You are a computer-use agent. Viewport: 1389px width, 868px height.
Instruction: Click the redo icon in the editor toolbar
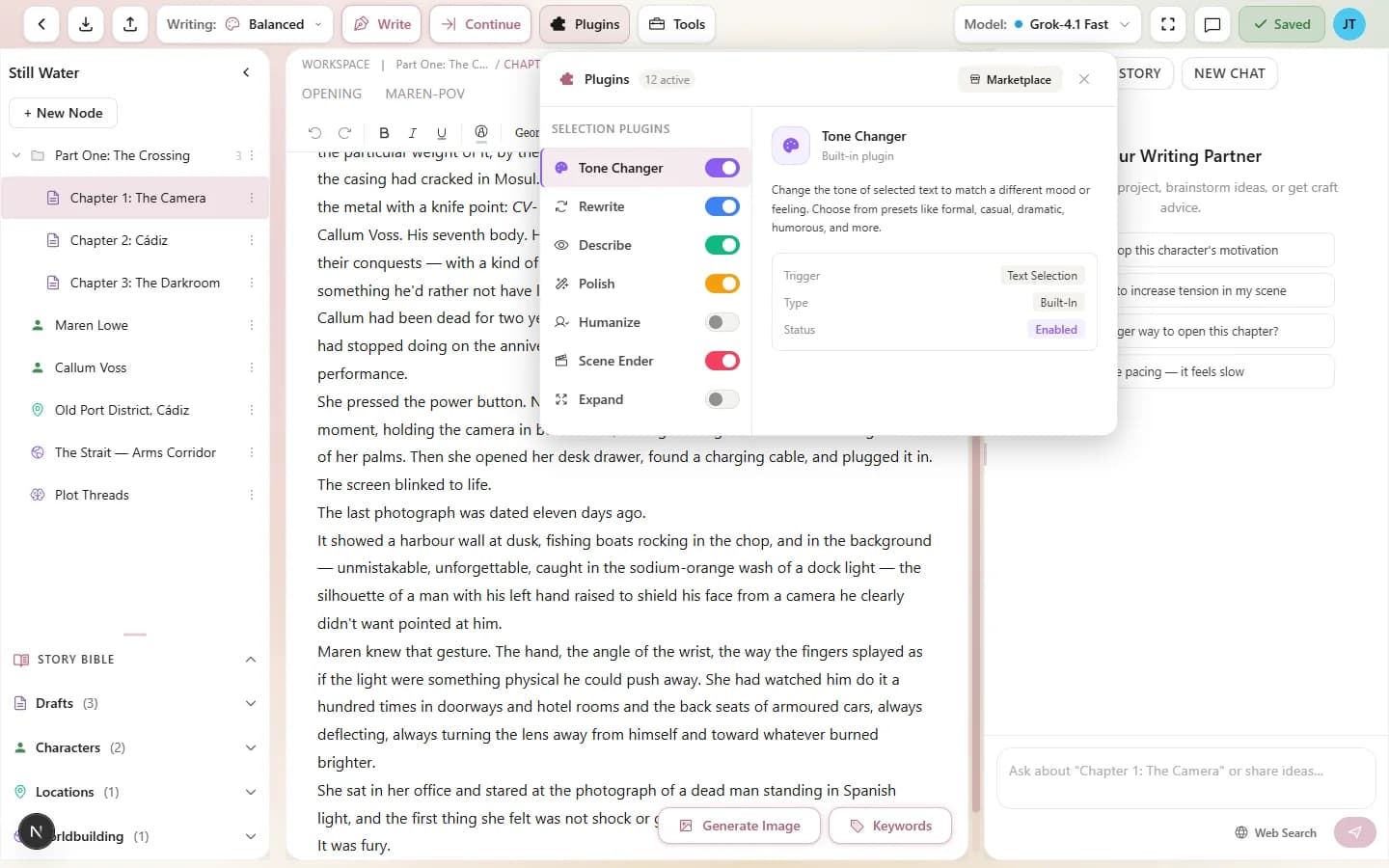[x=344, y=133]
